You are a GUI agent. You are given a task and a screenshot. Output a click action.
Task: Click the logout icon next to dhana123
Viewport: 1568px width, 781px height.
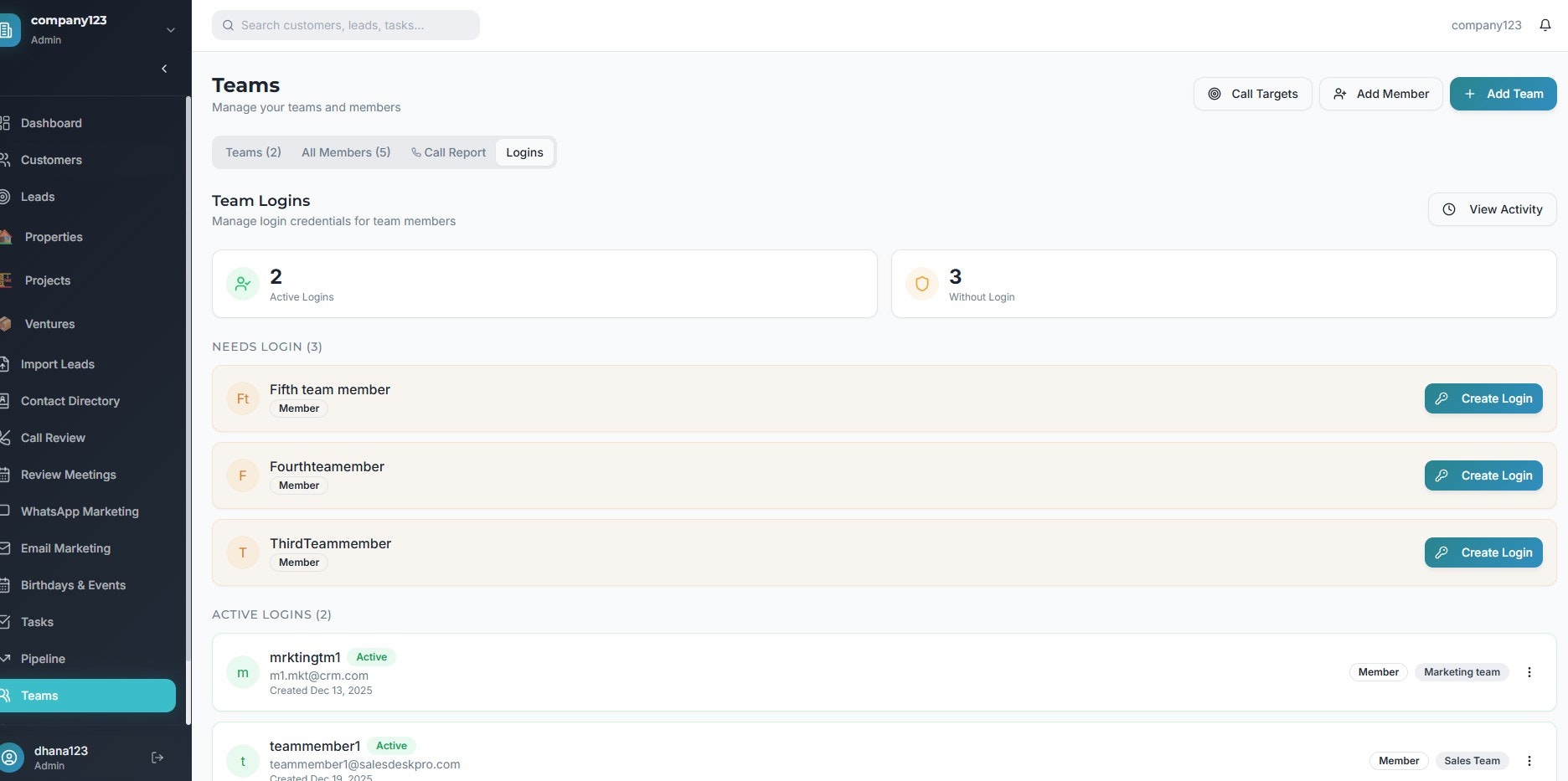(x=157, y=757)
